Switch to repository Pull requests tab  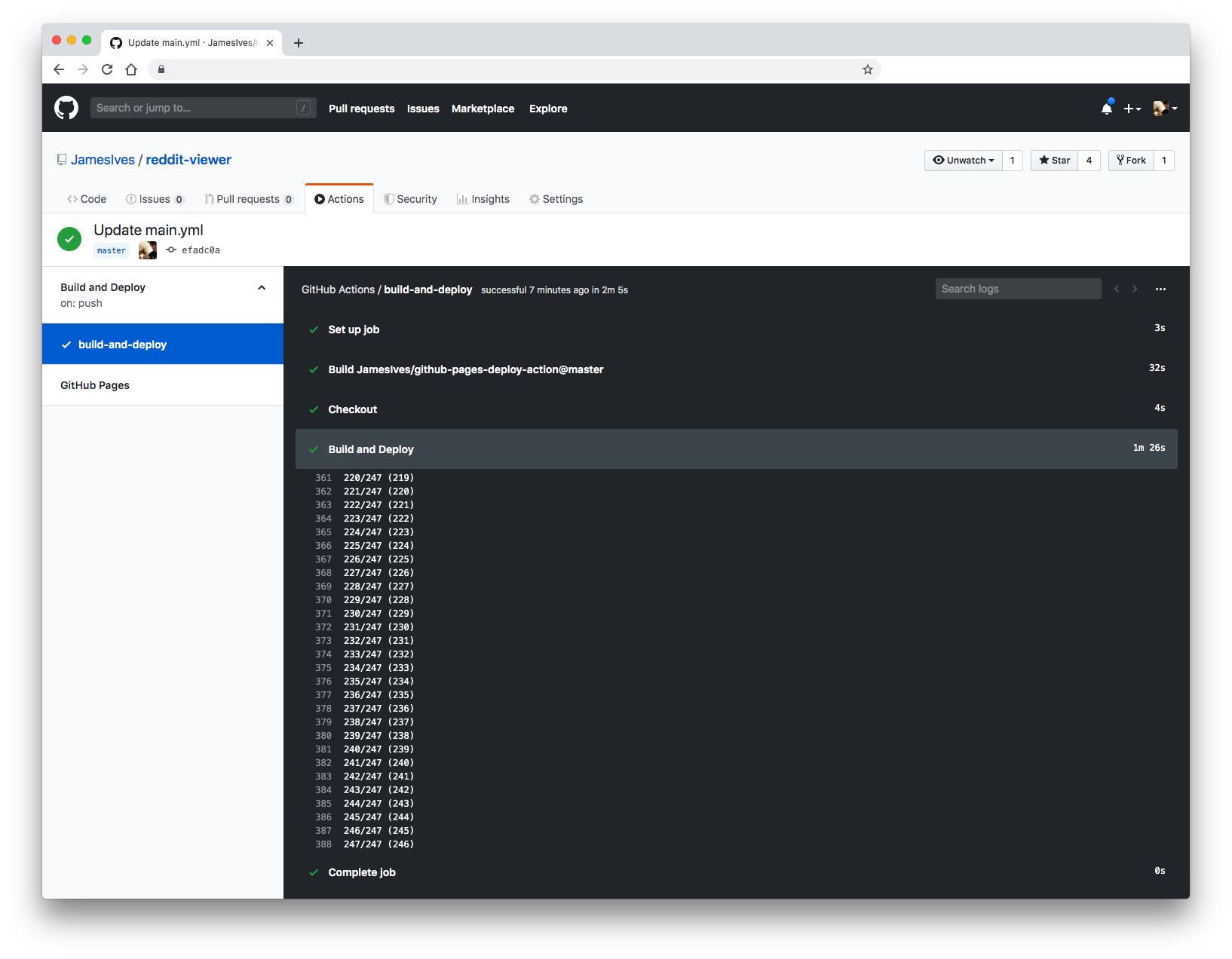coord(248,199)
